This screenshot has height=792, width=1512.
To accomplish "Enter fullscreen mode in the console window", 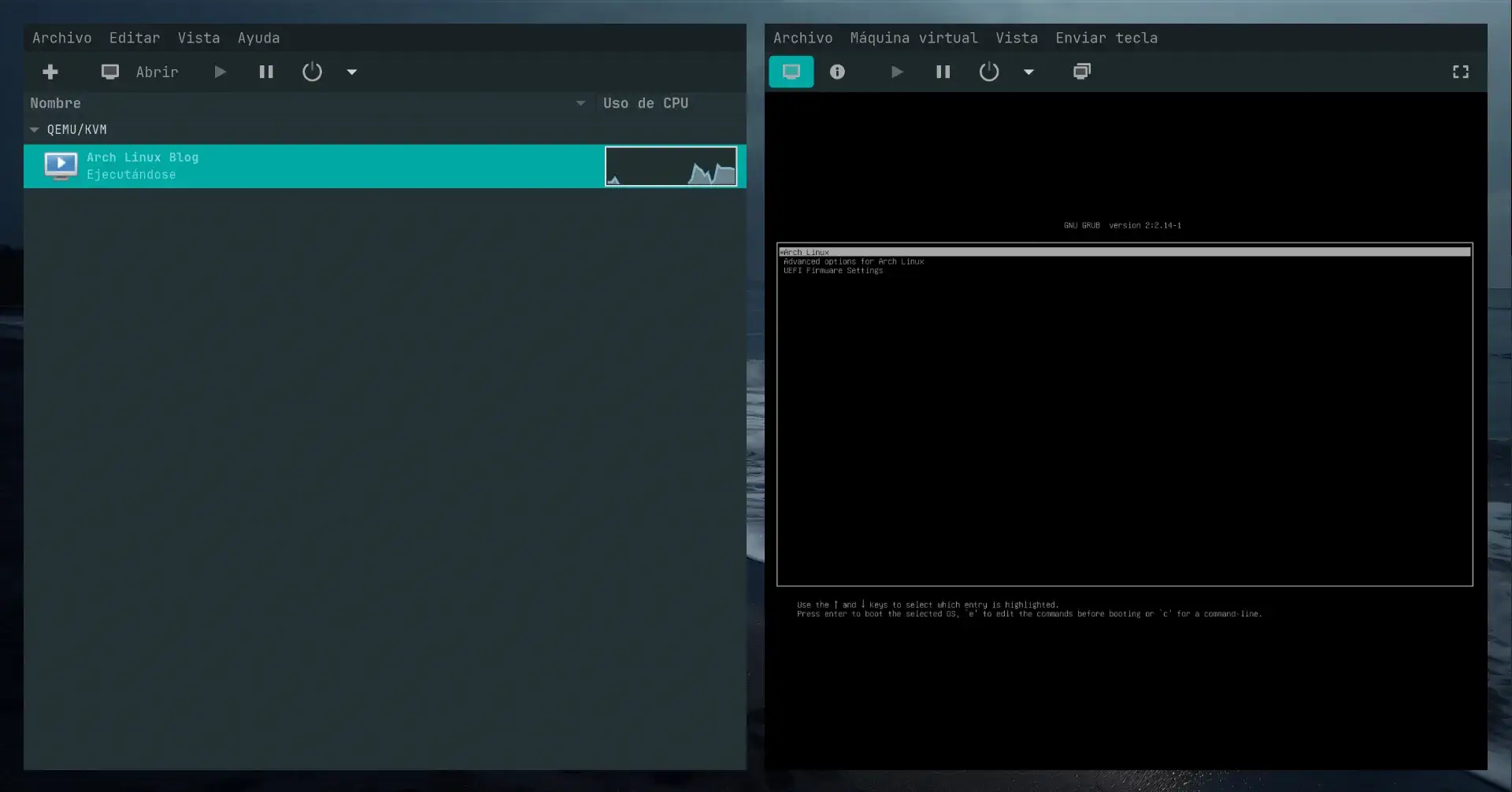I will (1460, 72).
